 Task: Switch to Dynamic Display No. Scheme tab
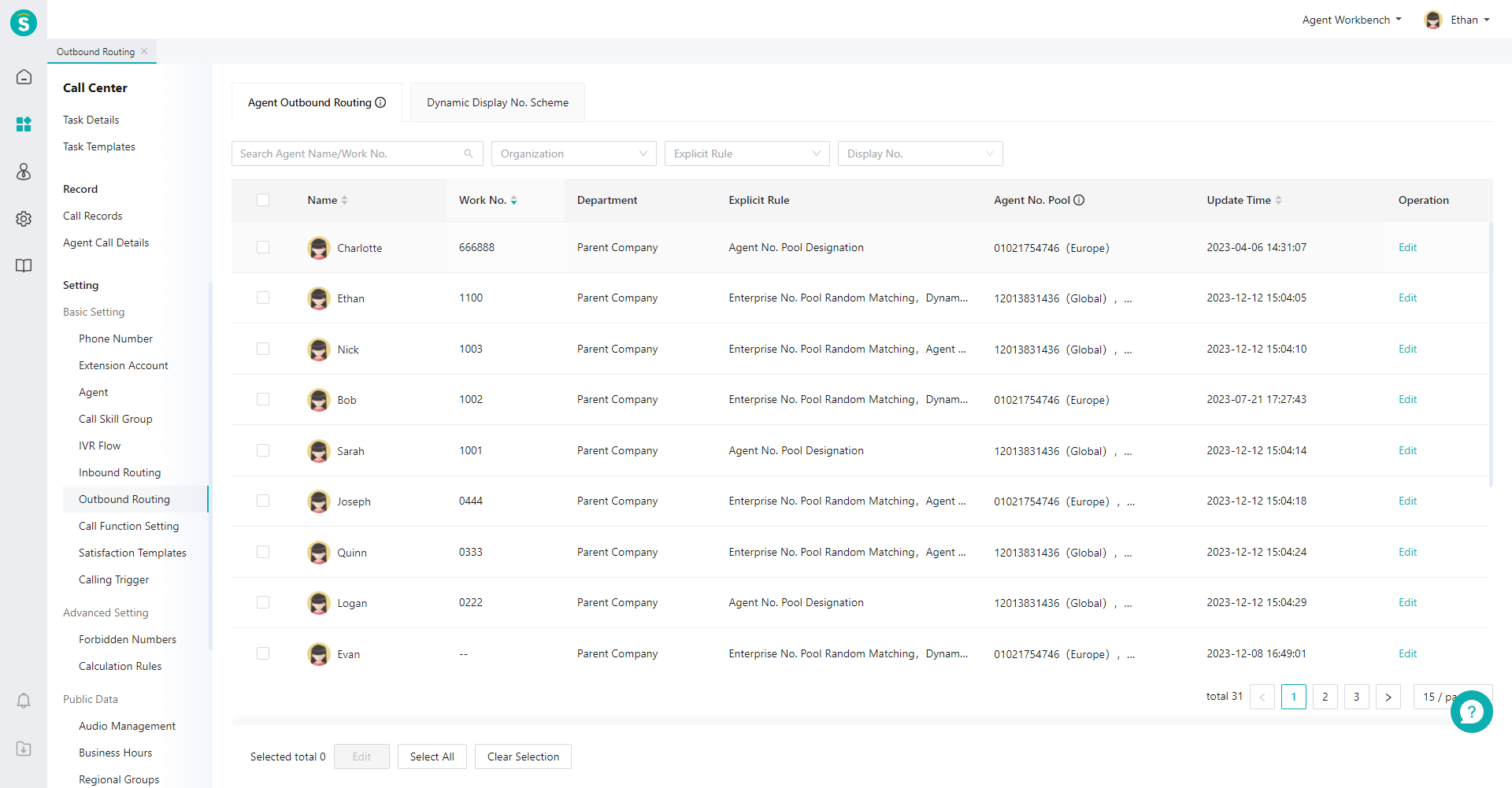coord(498,102)
